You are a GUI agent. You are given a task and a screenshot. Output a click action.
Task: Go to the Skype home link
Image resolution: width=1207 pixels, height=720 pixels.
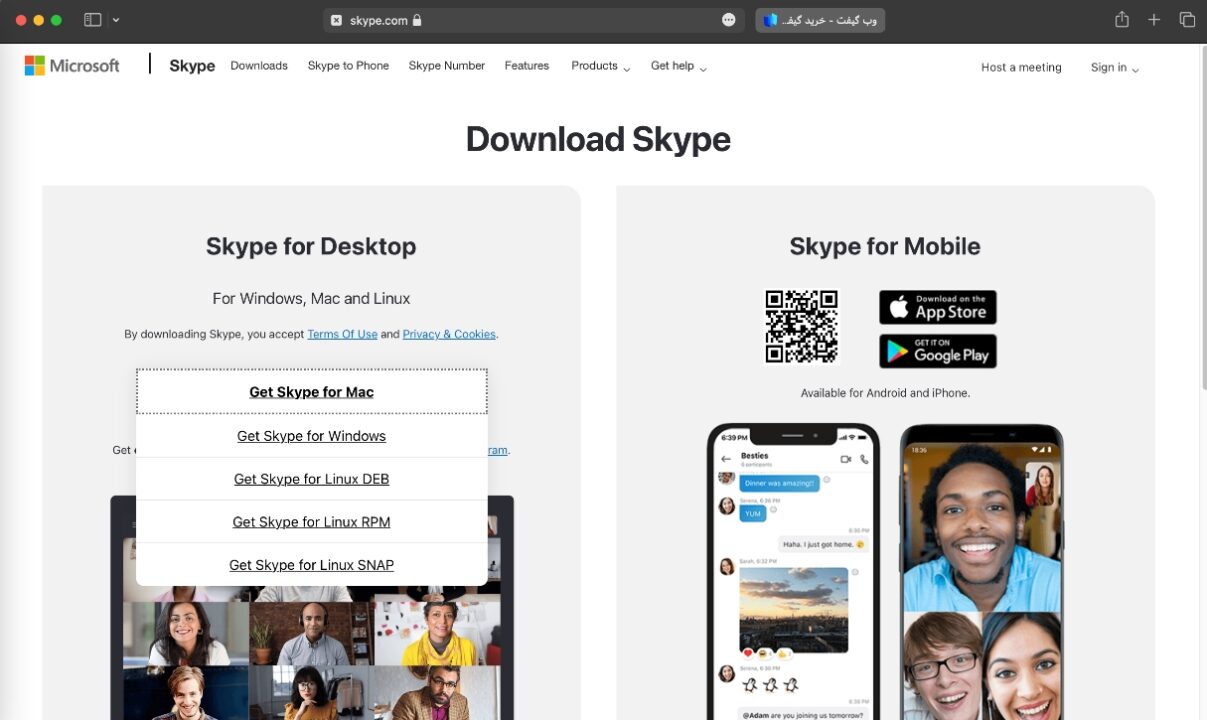click(192, 66)
